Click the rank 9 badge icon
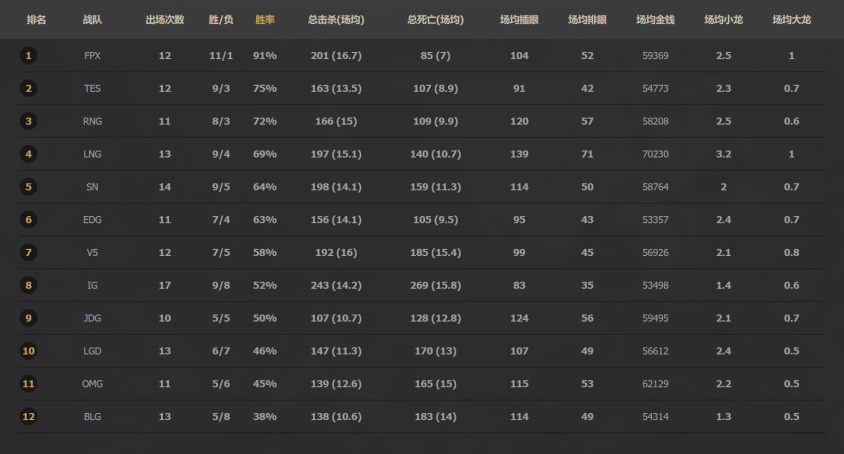 (29, 318)
